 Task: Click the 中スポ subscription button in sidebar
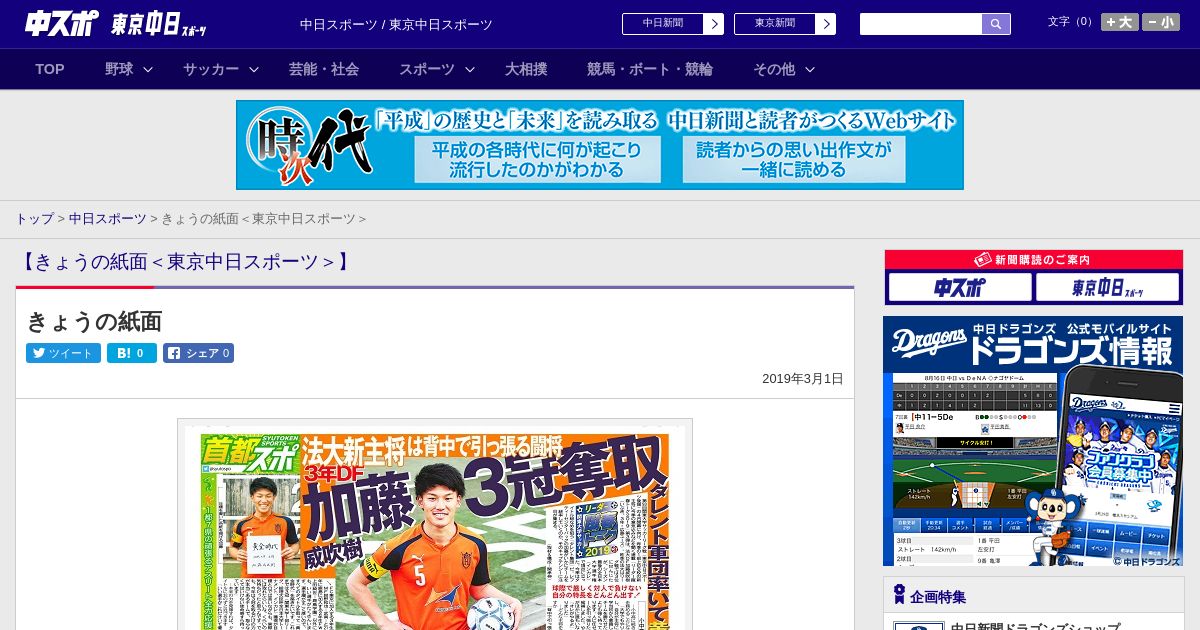[960, 288]
